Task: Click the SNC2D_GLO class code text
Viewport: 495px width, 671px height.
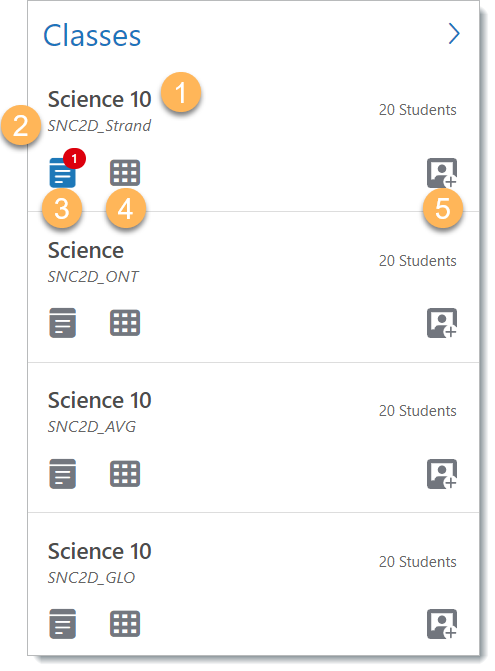Action: click(91, 578)
